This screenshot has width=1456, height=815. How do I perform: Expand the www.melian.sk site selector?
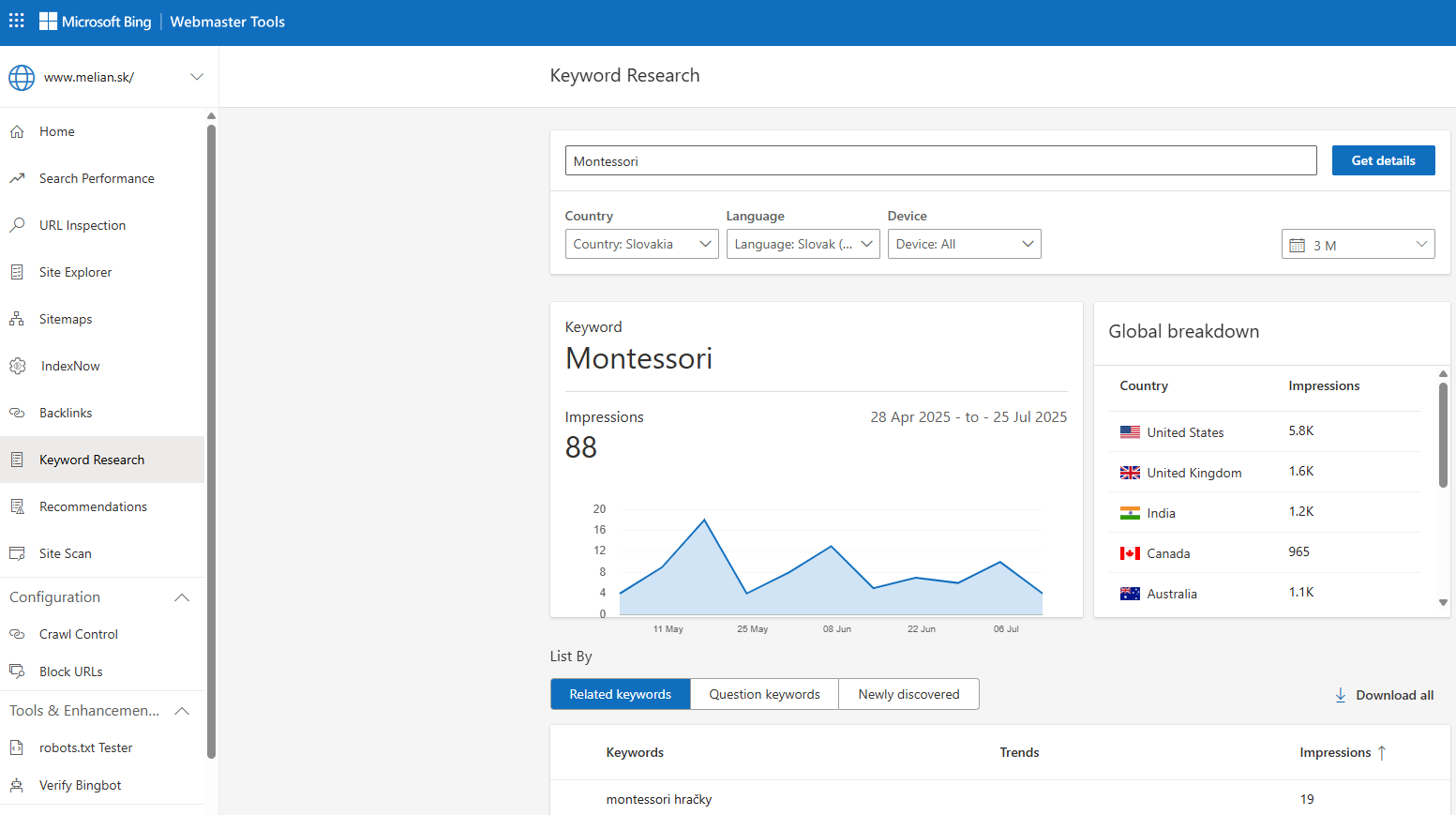pyautogui.click(x=197, y=77)
